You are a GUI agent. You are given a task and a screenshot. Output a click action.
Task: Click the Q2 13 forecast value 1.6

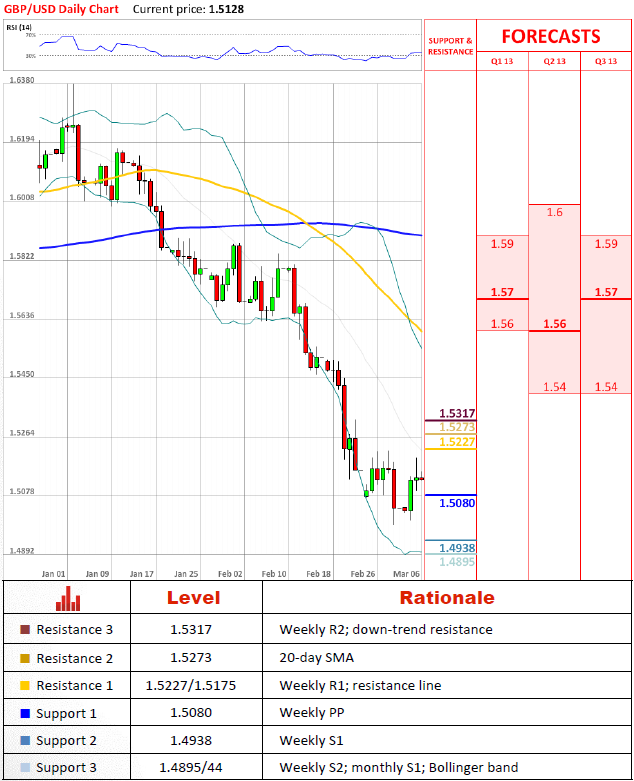tap(554, 212)
